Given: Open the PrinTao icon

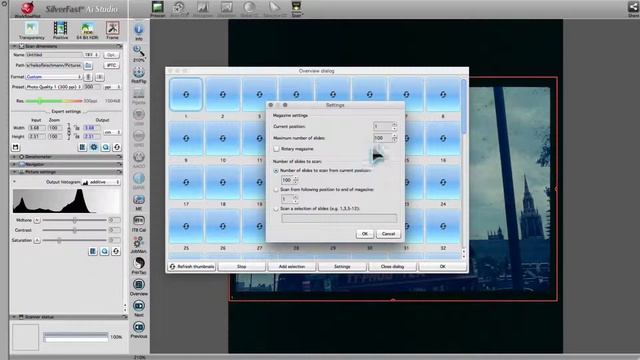Looking at the screenshot, I should (x=139, y=265).
